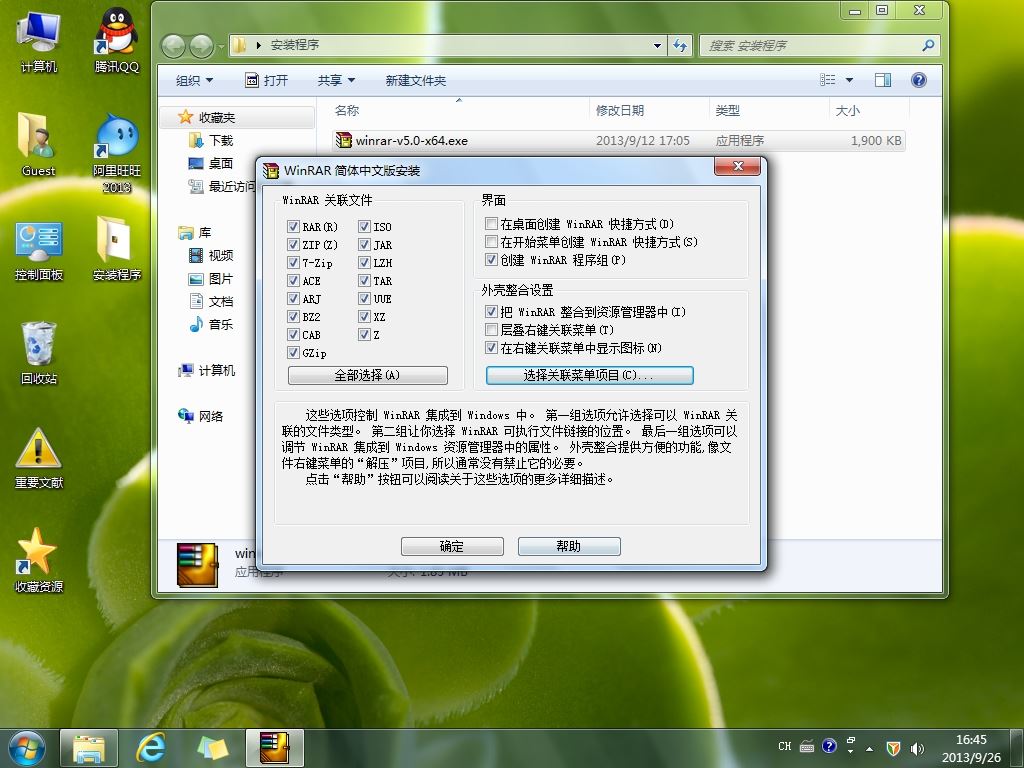Click the WinRAR taskbar icon

(x=275, y=748)
